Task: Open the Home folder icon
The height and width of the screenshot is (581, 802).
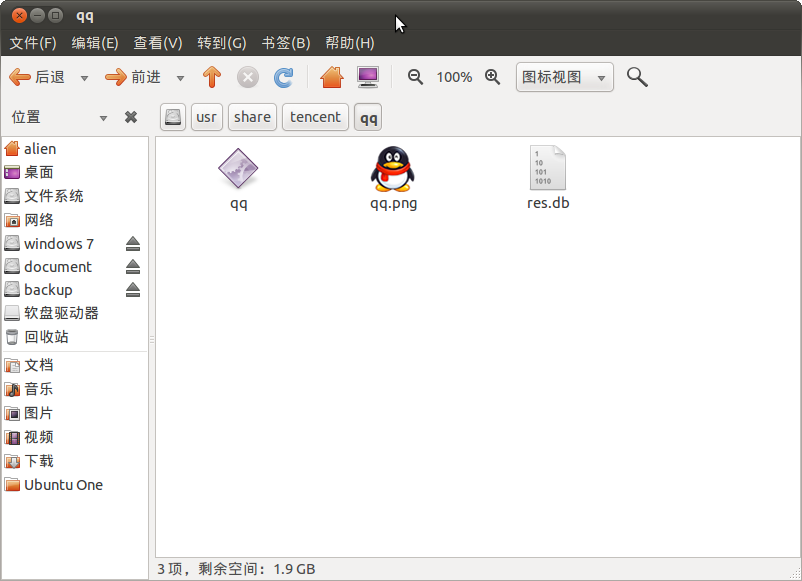Action: coord(331,78)
